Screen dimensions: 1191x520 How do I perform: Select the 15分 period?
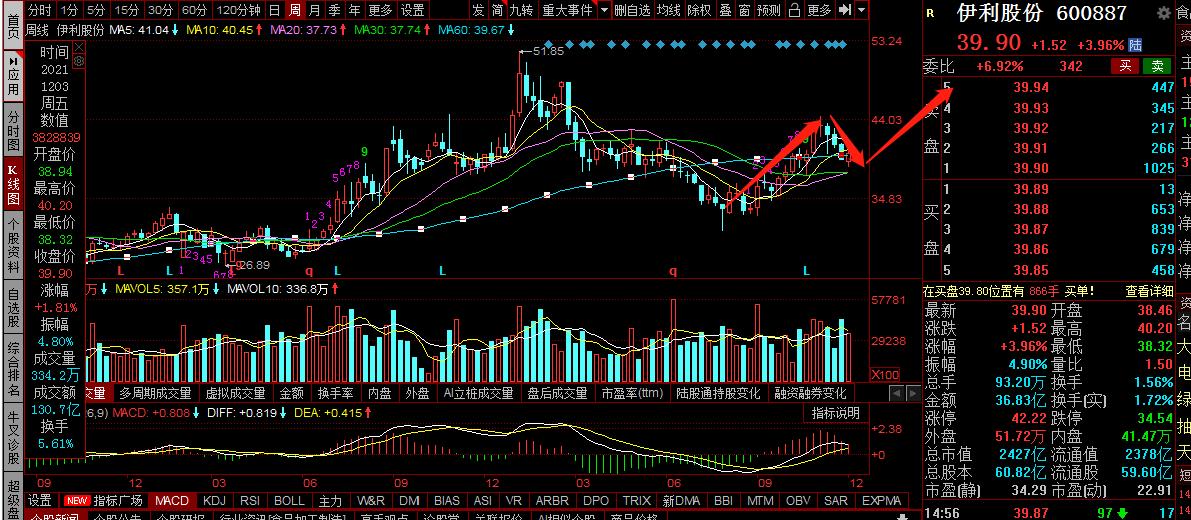[128, 10]
